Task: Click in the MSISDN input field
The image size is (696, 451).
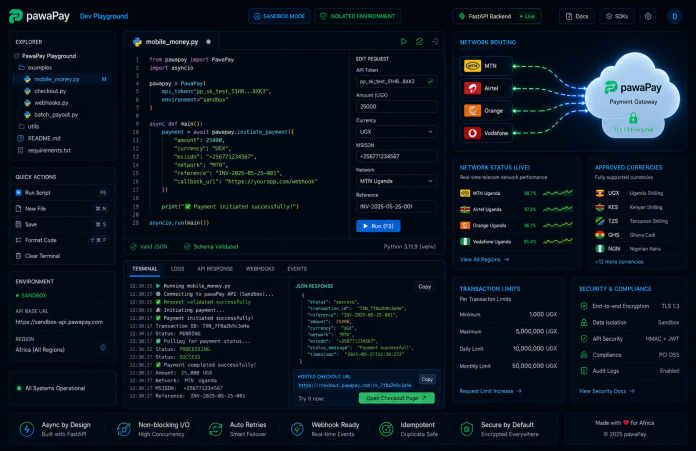Action: (396, 156)
